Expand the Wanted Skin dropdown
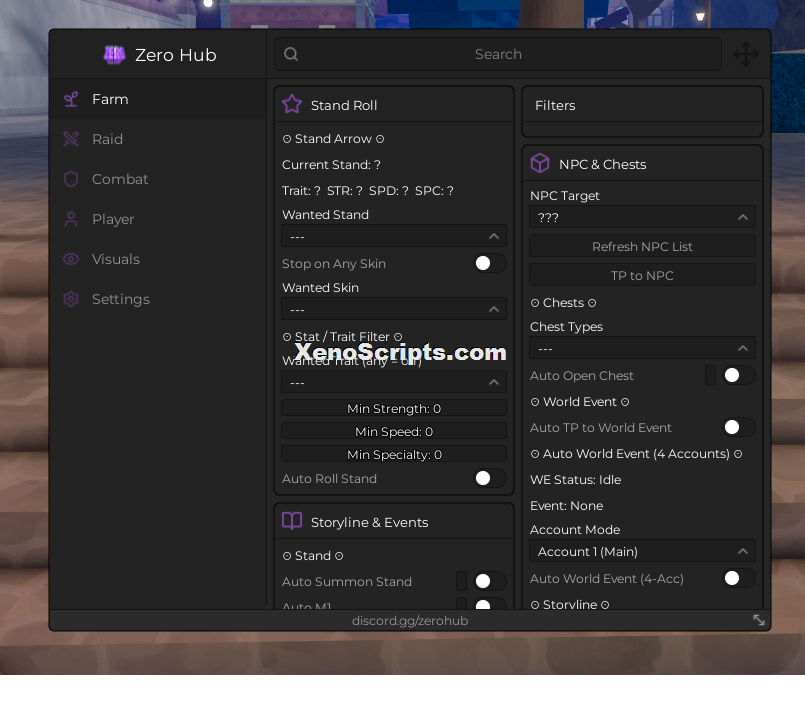 click(394, 309)
